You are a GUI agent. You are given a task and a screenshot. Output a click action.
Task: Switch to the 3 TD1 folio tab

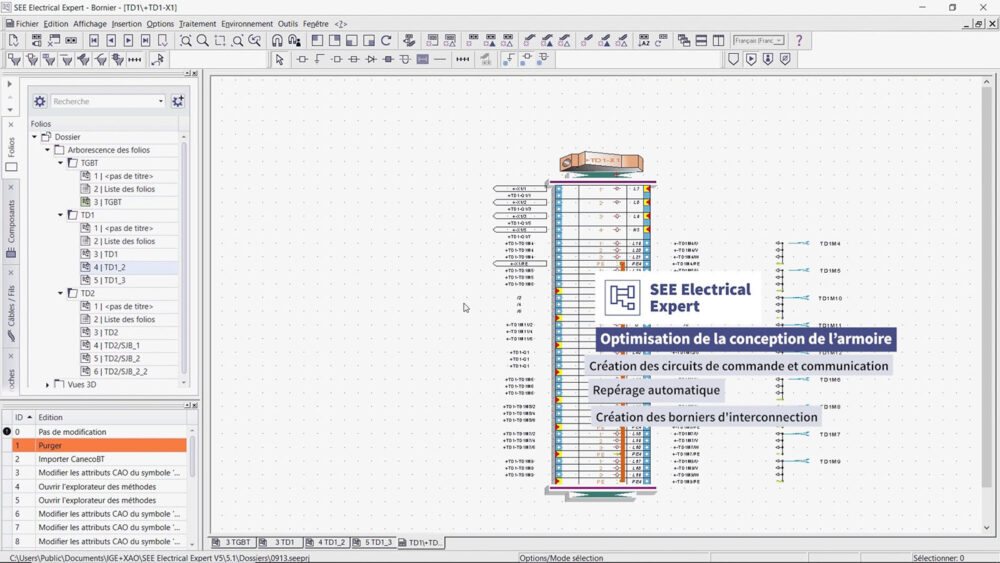279,543
